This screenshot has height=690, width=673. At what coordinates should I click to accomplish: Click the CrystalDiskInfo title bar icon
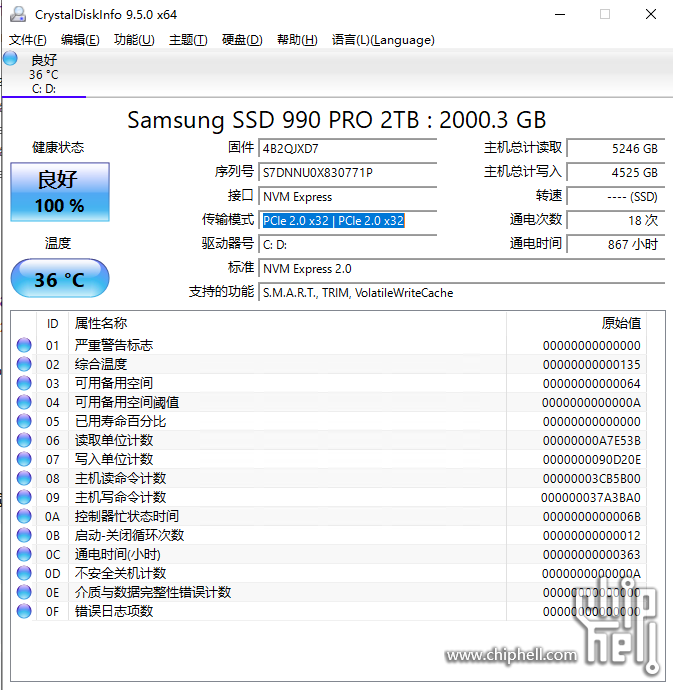click(18, 14)
